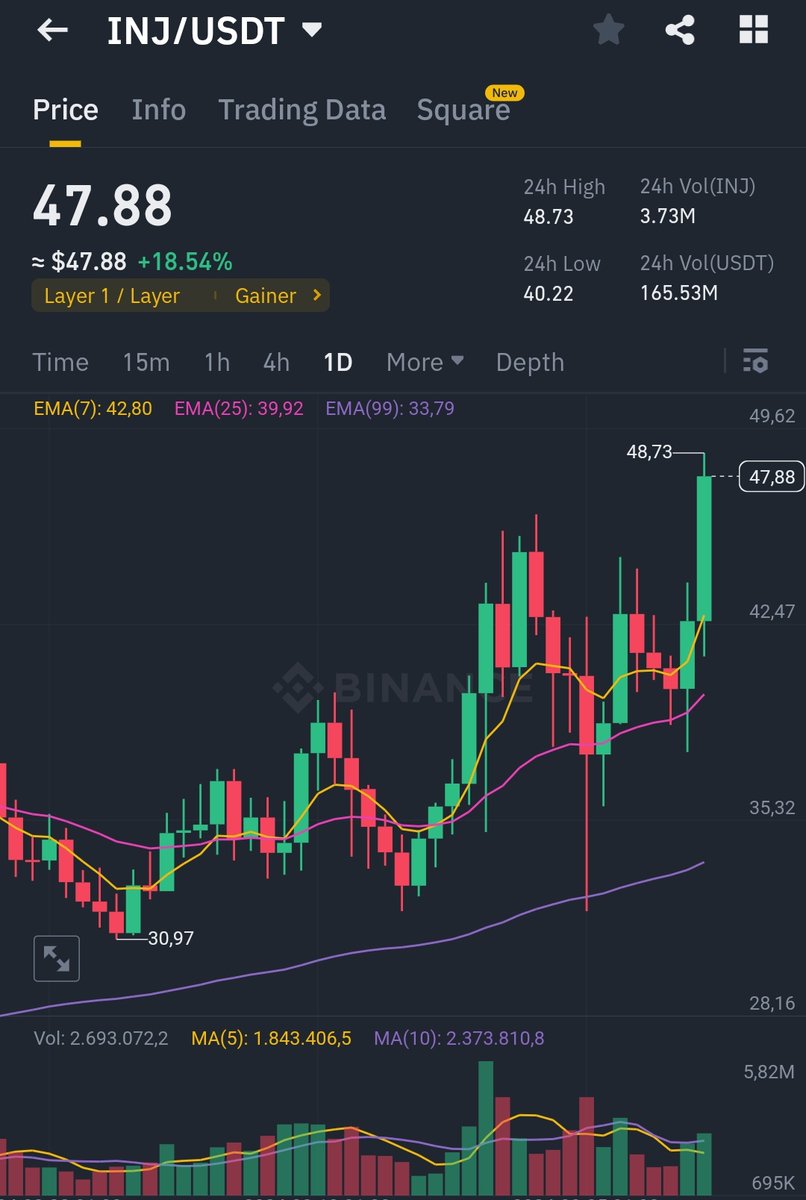Click the ≈ $47.88 converted price
This screenshot has height=1200, width=806.
click(x=79, y=262)
